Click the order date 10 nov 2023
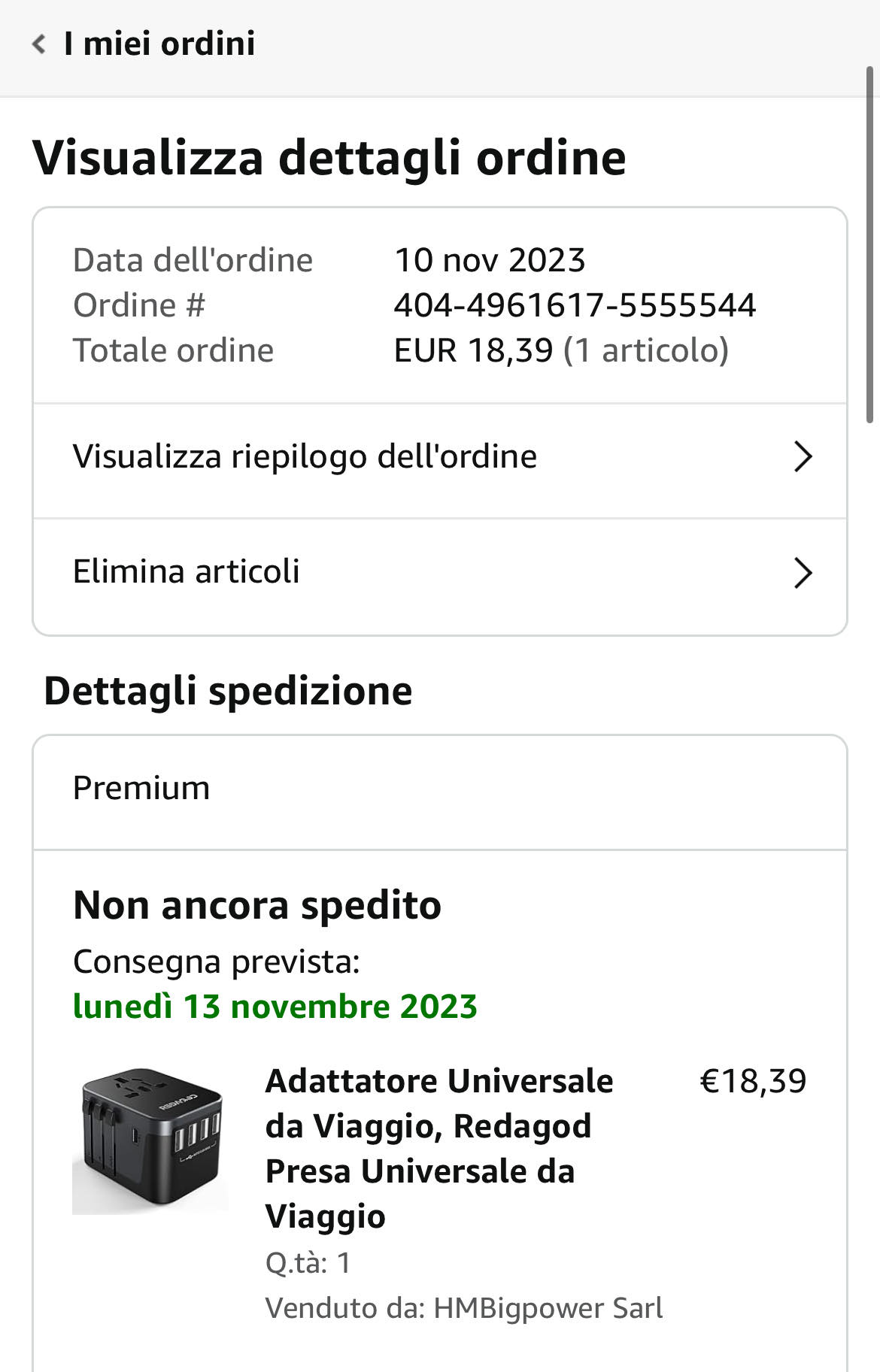 [x=490, y=260]
